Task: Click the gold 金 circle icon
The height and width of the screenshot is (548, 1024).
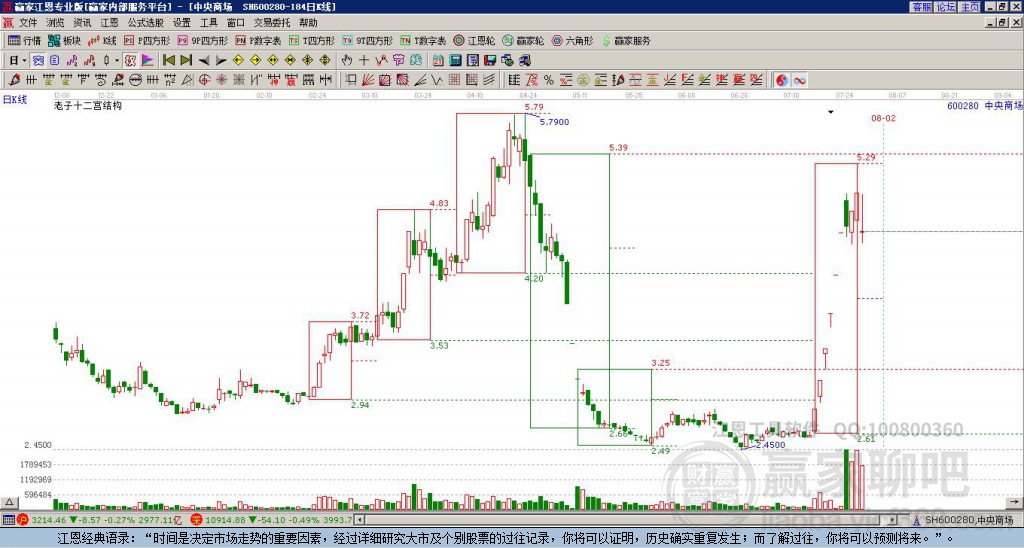Action: pyautogui.click(x=583, y=80)
